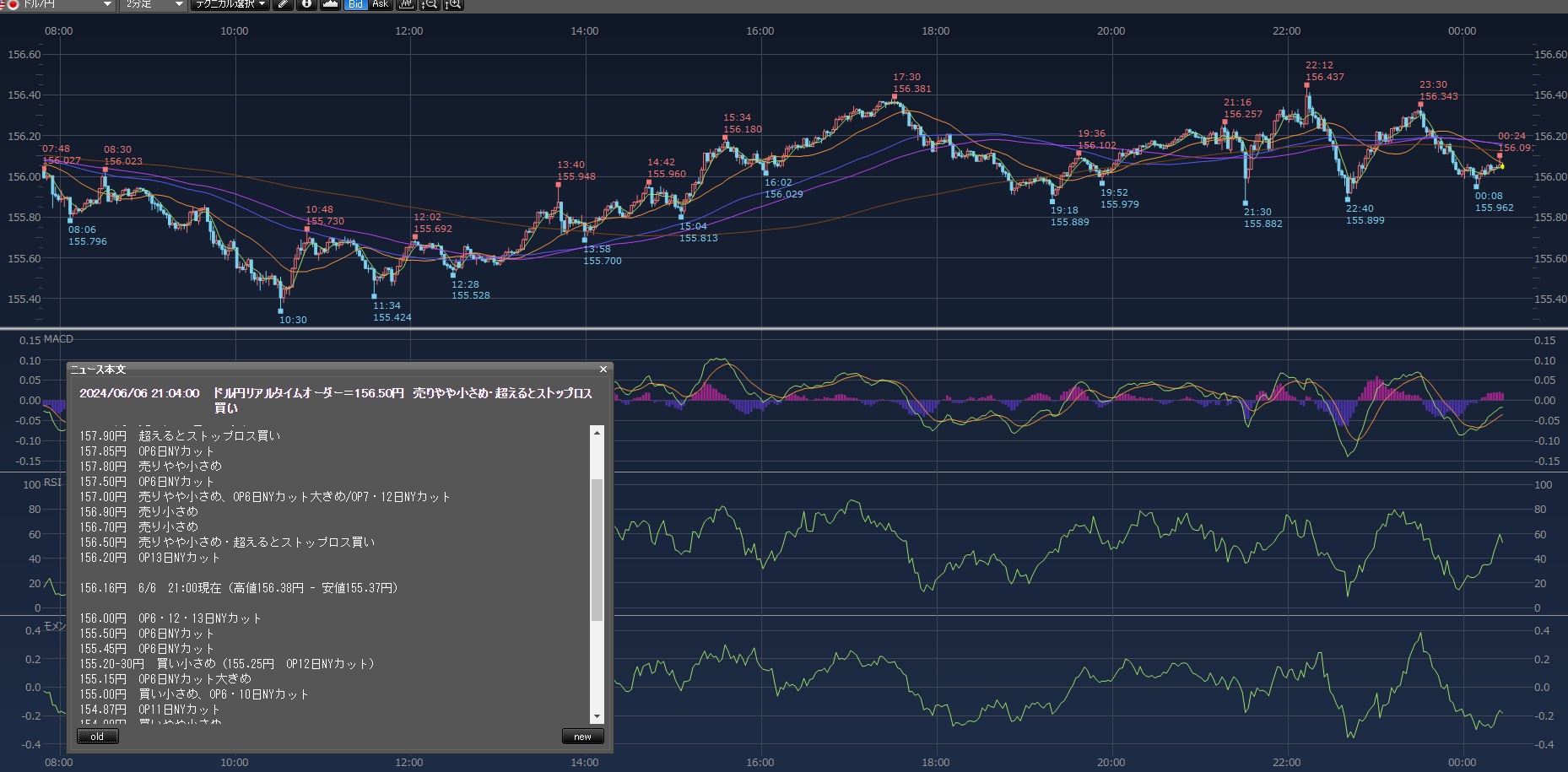Click the mountain area chart icon

(x=330, y=4)
